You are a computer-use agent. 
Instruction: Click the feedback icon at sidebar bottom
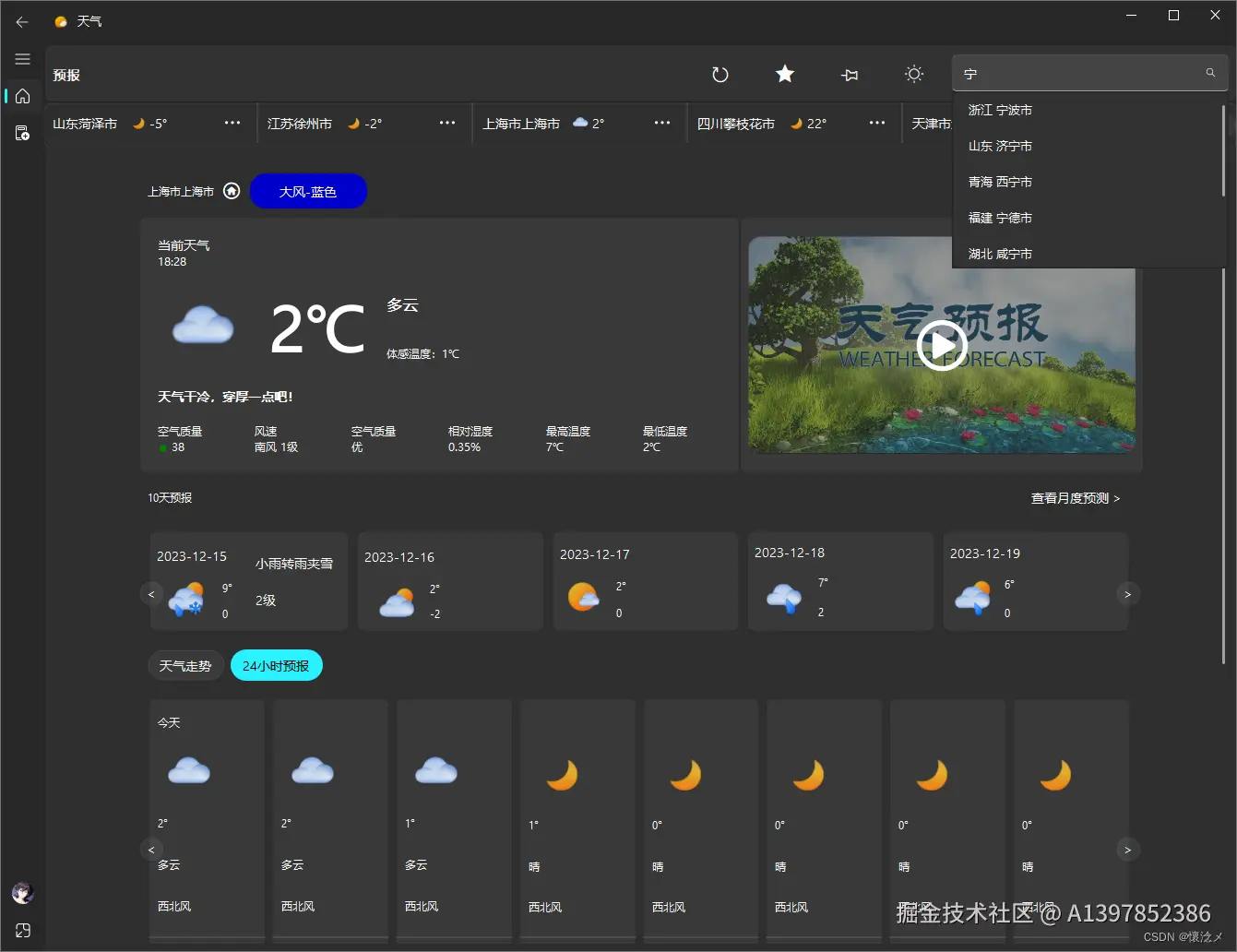(22, 930)
